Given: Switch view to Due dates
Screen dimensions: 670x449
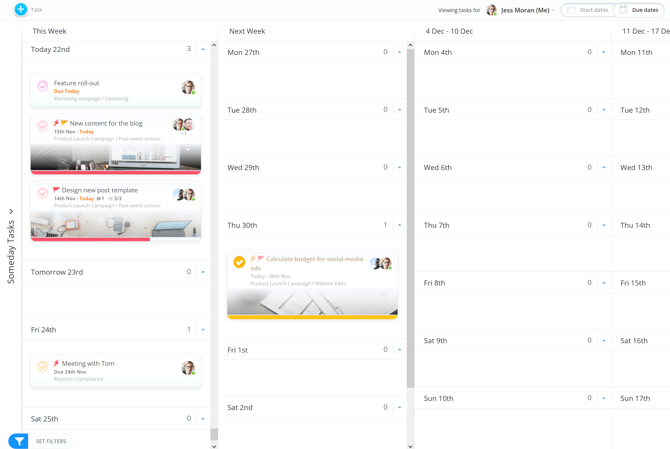Looking at the screenshot, I should (639, 10).
